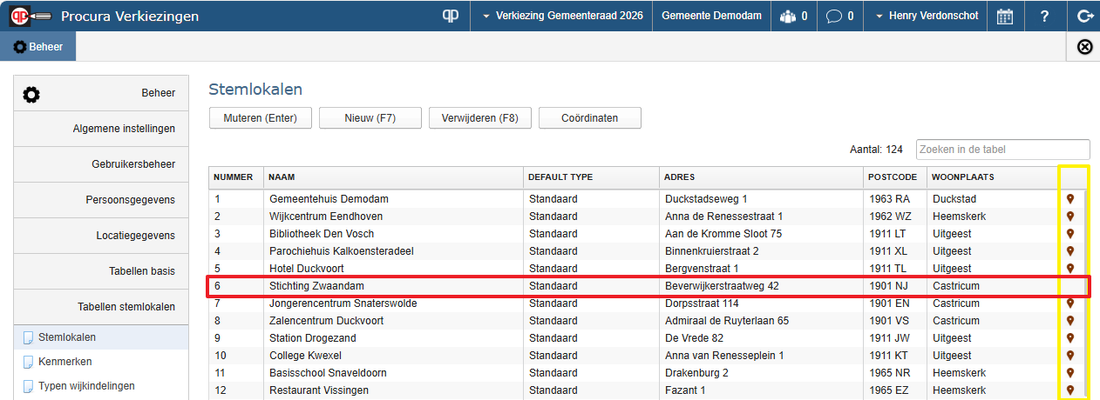Close the Beheer panel with X
The image size is (1100, 400).
pyautogui.click(x=1084, y=47)
